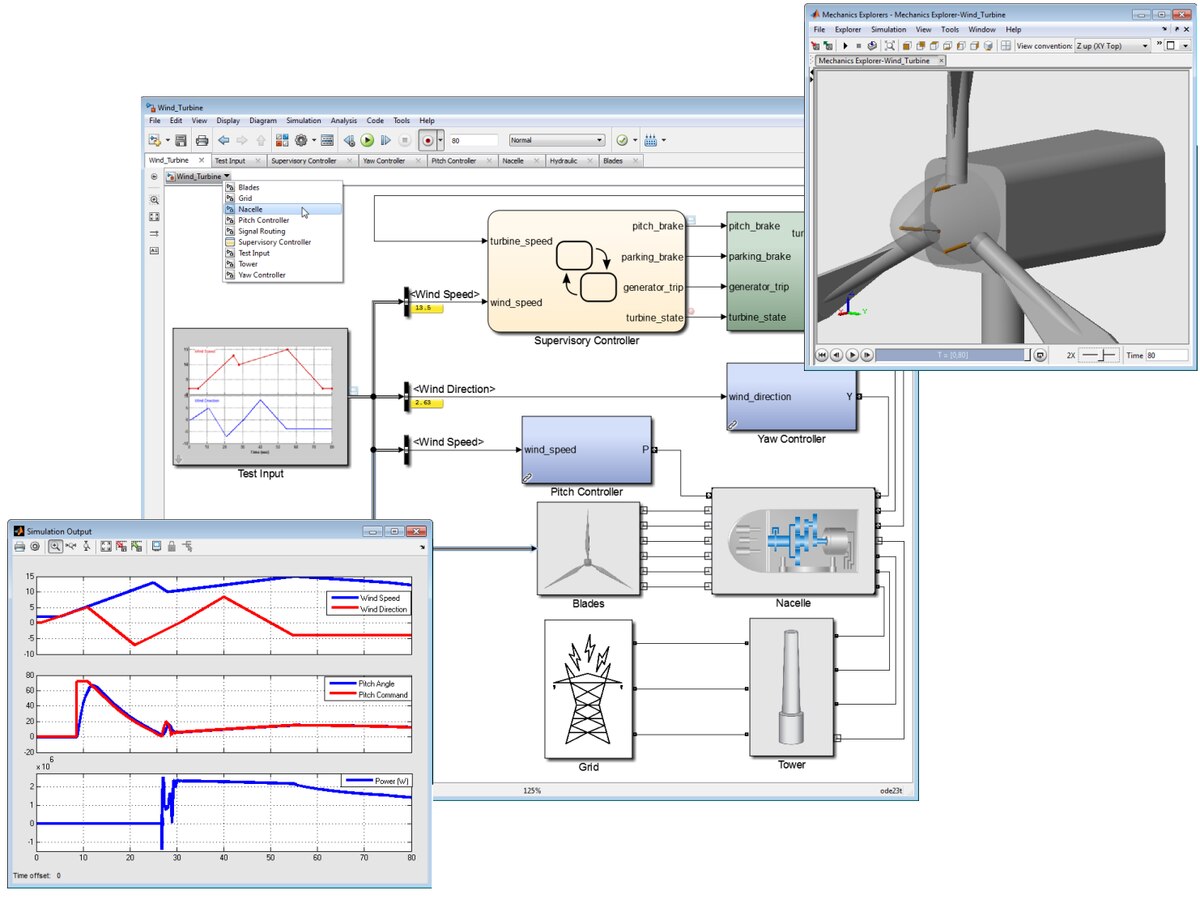This screenshot has width=1200, height=899.
Task: Open the View convention dropdown
Action: tap(1111, 46)
